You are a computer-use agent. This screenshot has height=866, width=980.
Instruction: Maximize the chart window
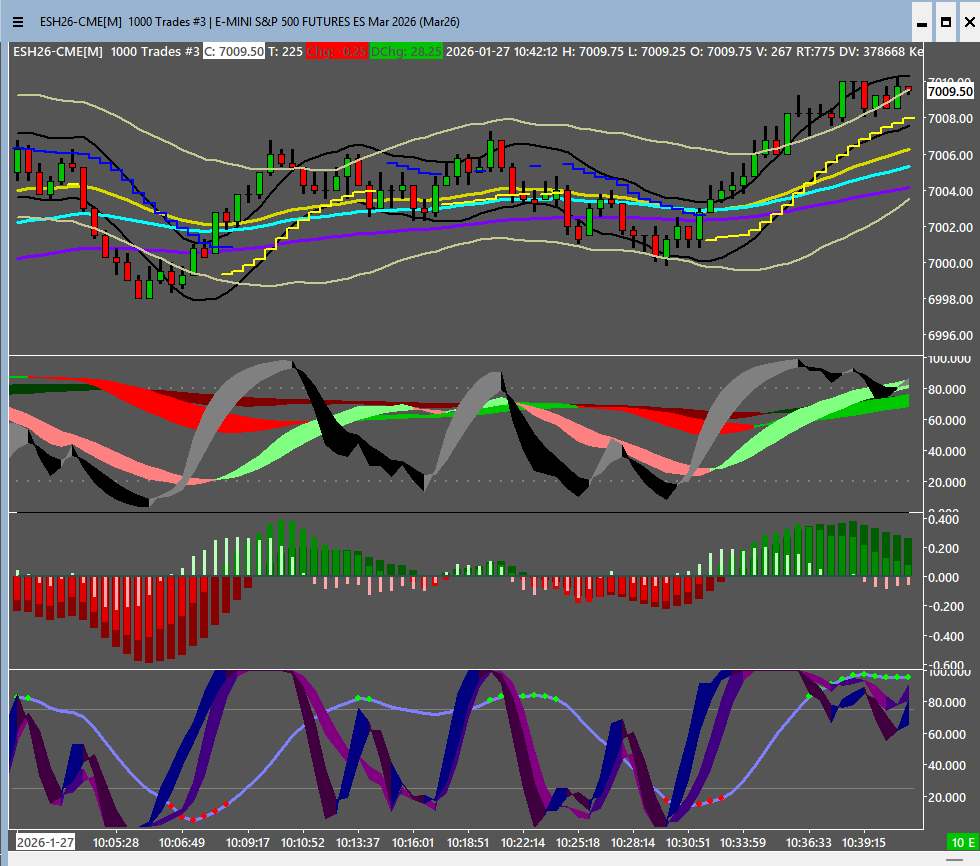point(945,21)
